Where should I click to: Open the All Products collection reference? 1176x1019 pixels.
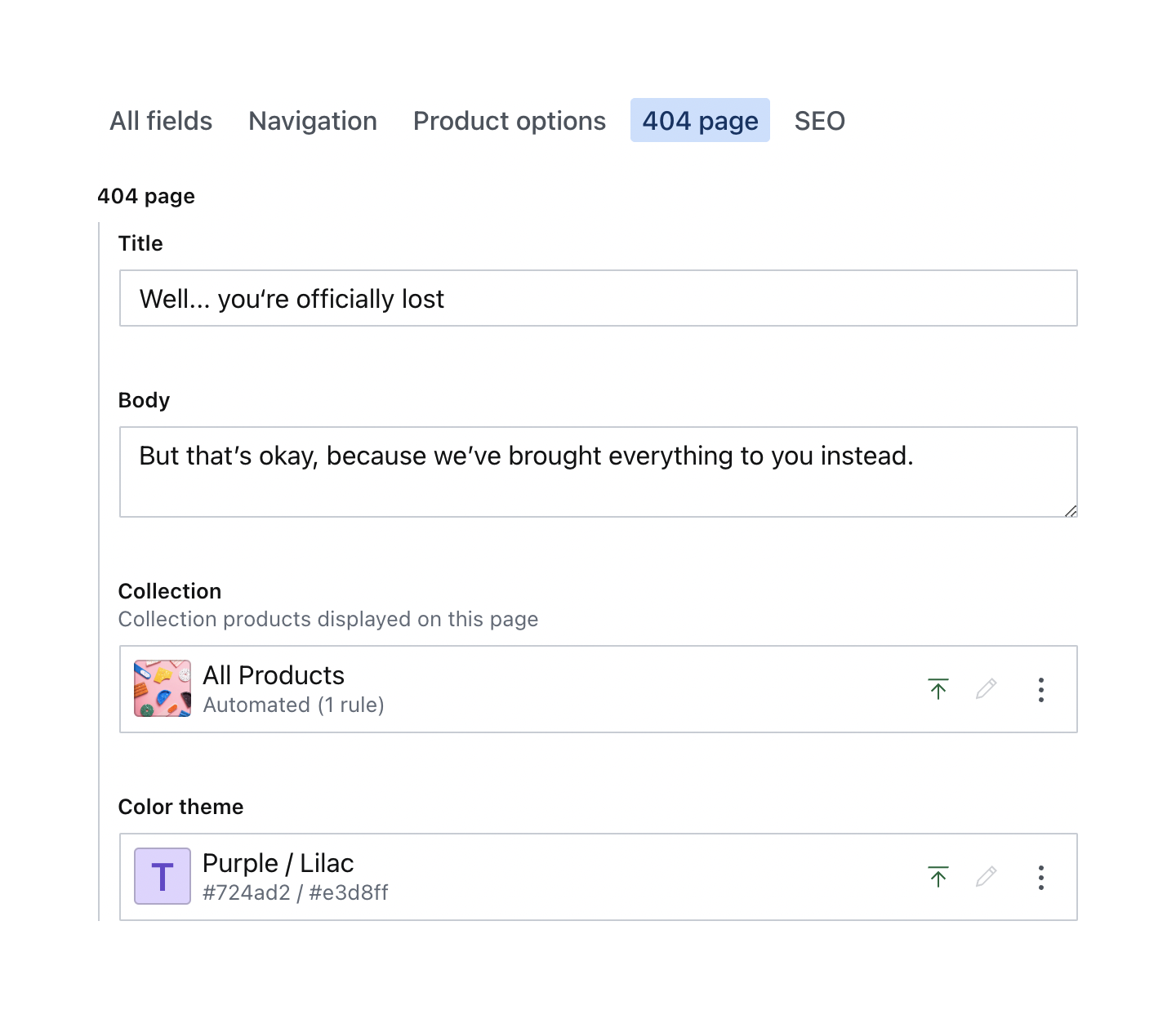(273, 675)
